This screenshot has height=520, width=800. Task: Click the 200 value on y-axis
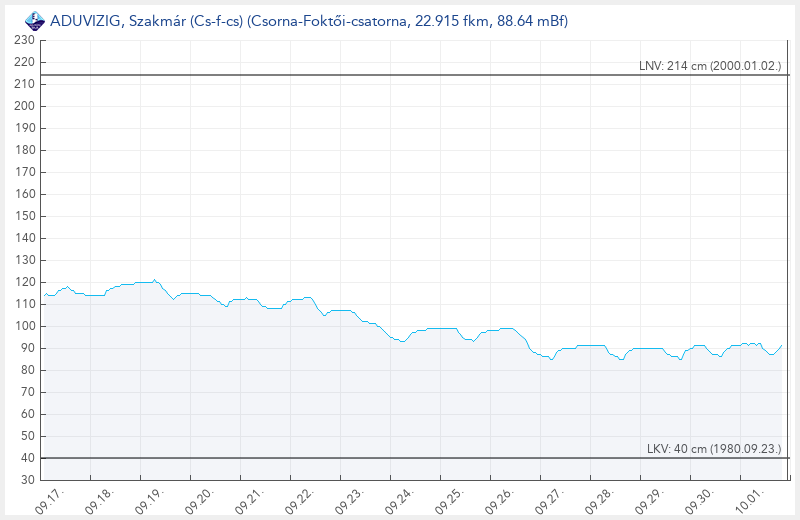tap(25, 106)
